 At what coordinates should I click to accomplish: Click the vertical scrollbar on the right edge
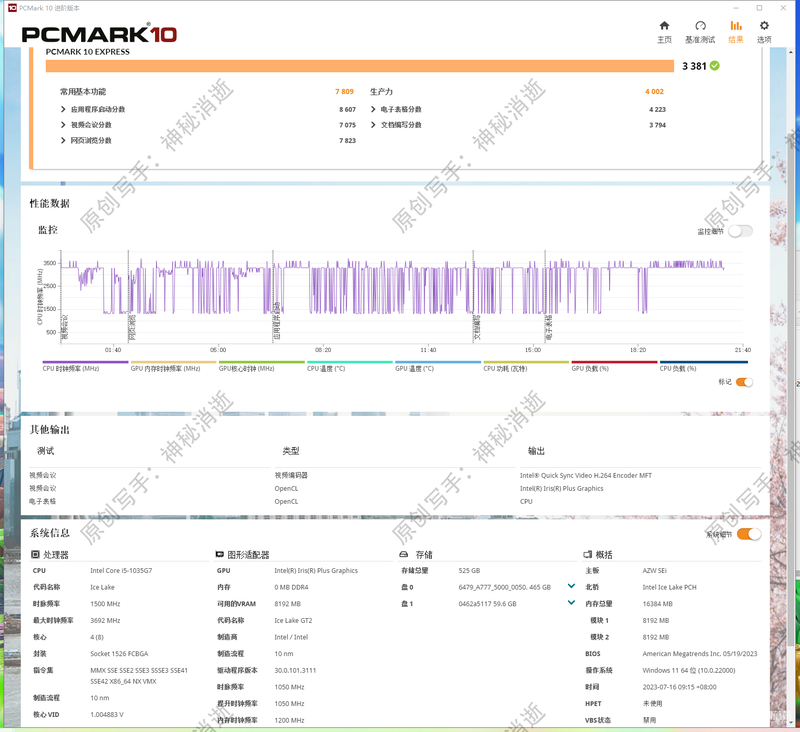(792, 347)
